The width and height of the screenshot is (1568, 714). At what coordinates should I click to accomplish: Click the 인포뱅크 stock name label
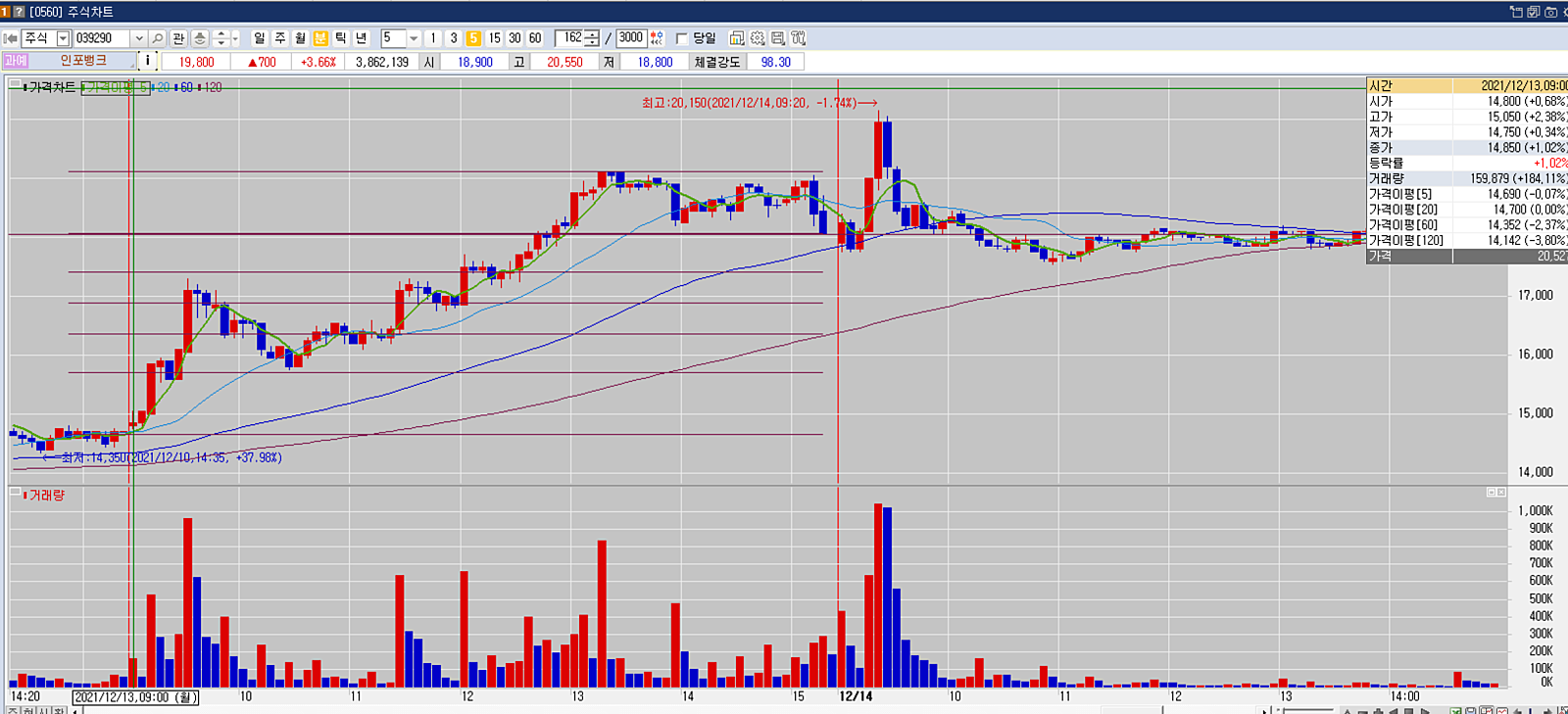click(83, 61)
